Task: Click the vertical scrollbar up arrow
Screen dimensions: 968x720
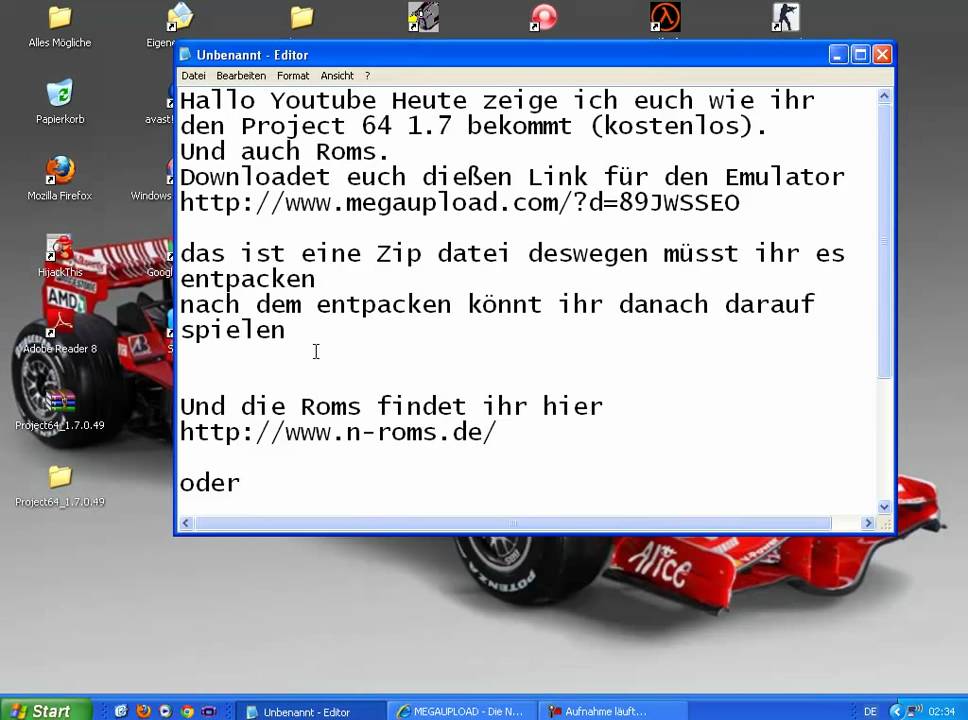Action: click(x=884, y=96)
